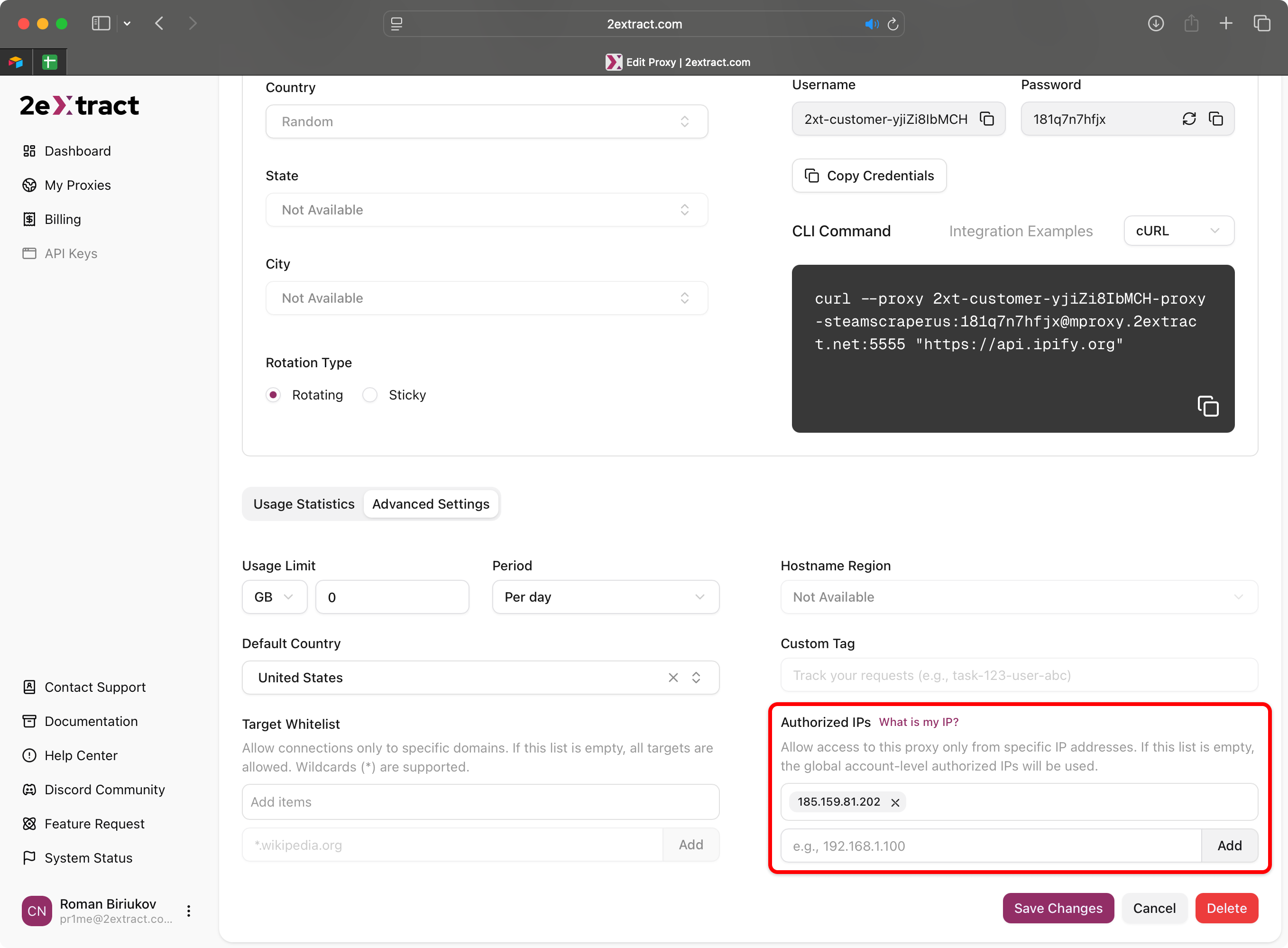Mute the tab audio in the address bar
The image size is (1288, 948).
pyautogui.click(x=871, y=24)
